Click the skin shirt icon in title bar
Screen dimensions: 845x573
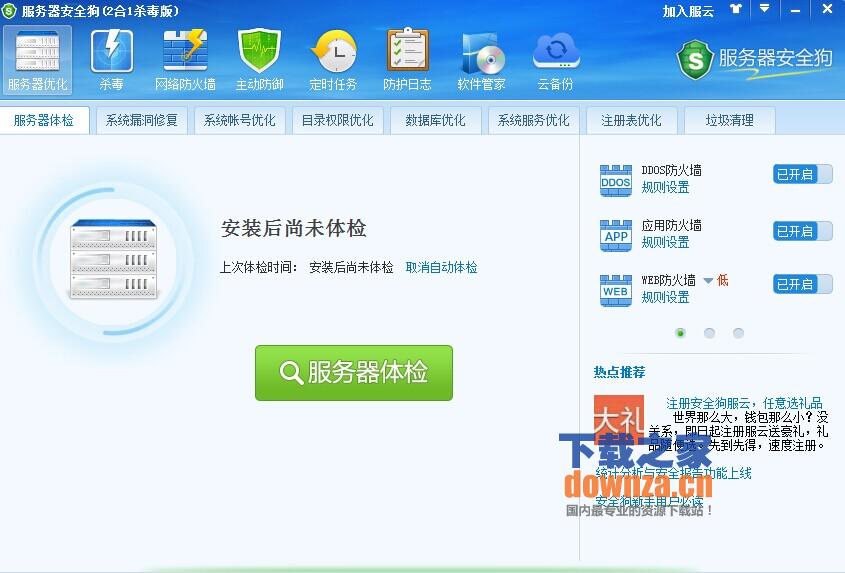point(736,9)
